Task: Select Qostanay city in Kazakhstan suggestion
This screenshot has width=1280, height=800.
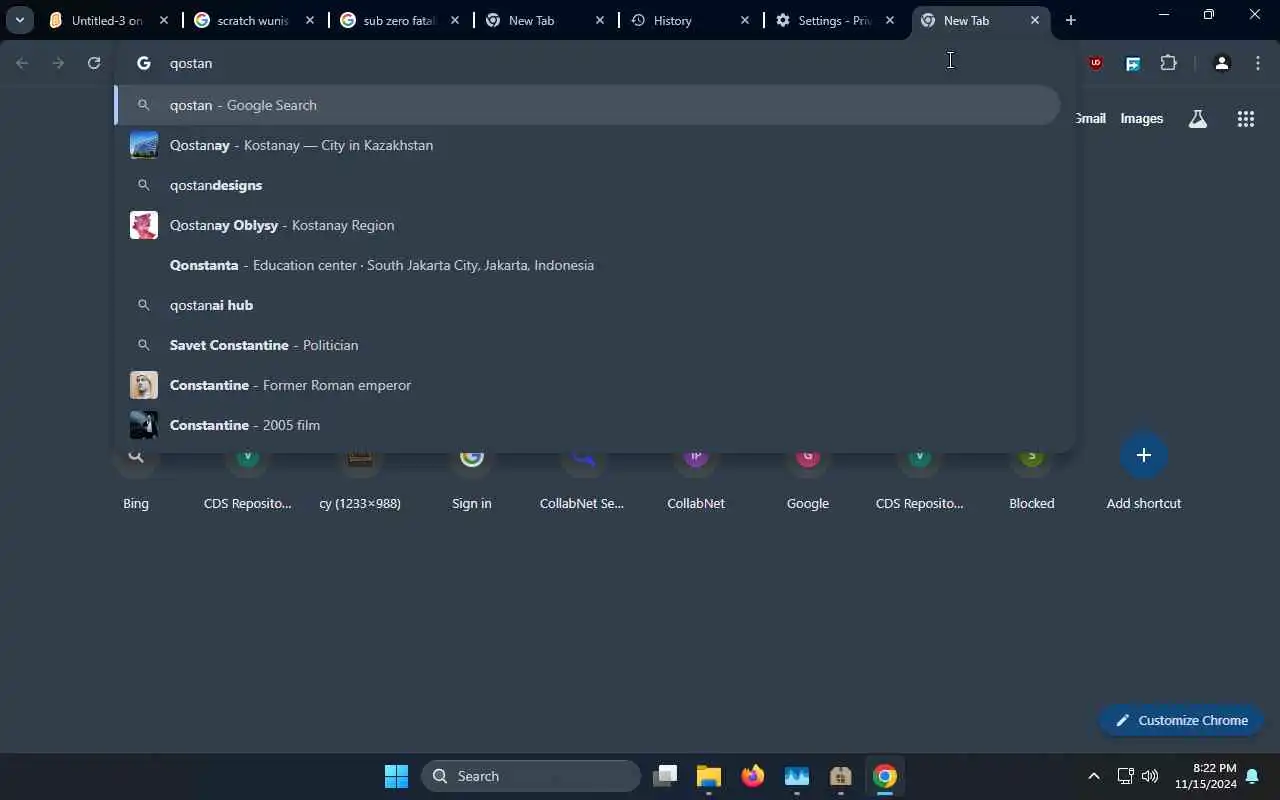Action: (587, 145)
